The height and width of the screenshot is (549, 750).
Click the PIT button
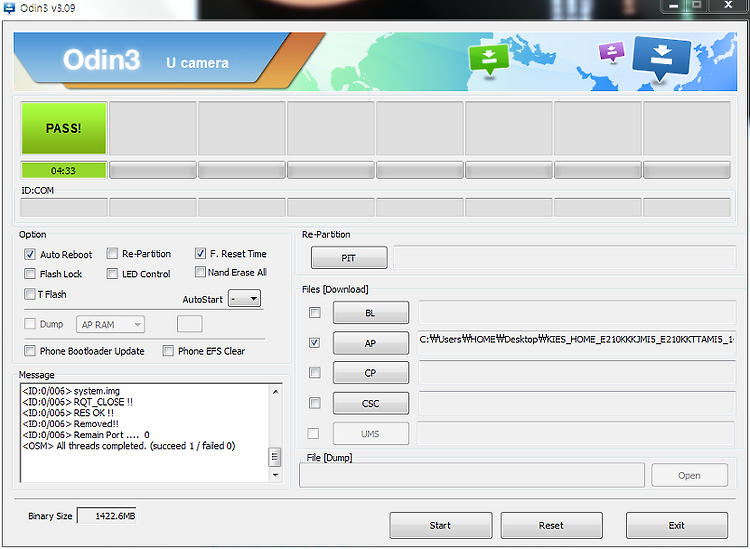pyautogui.click(x=349, y=258)
